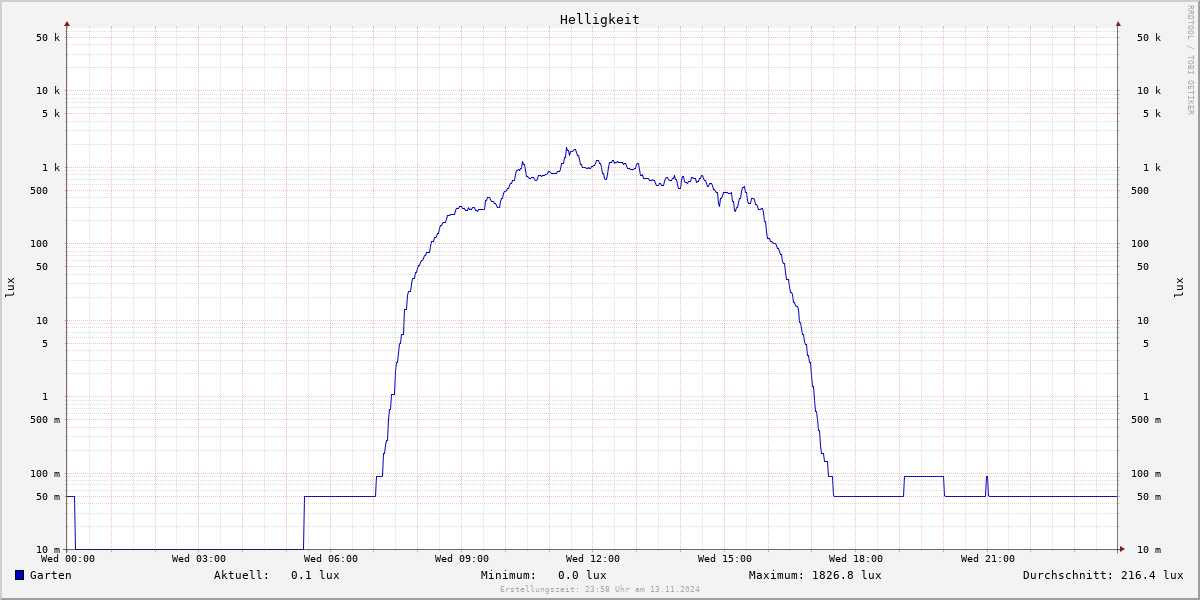
Task: Click the 10 m label on right axis
Action: 1149,550
